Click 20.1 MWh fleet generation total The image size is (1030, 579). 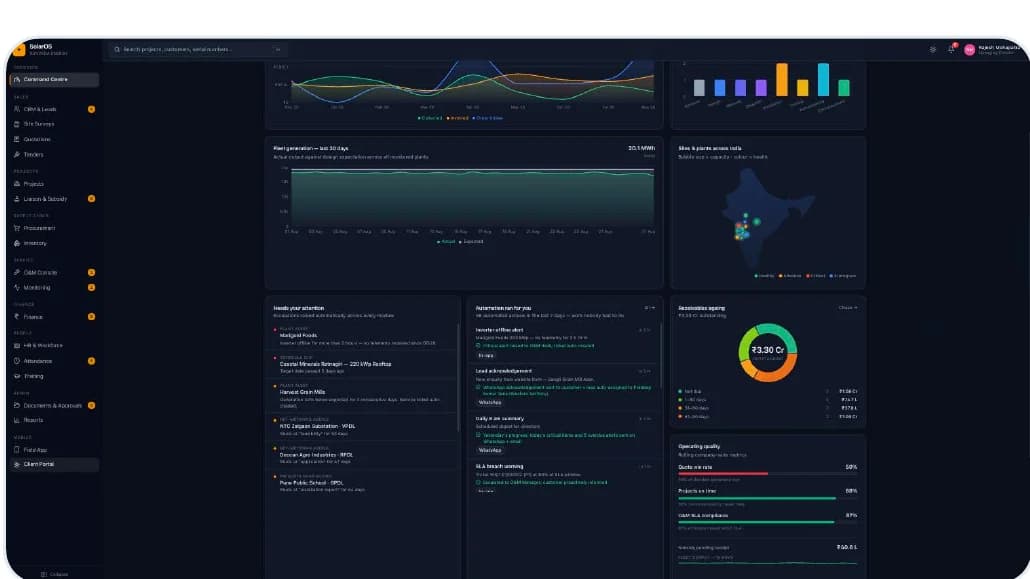(x=641, y=149)
